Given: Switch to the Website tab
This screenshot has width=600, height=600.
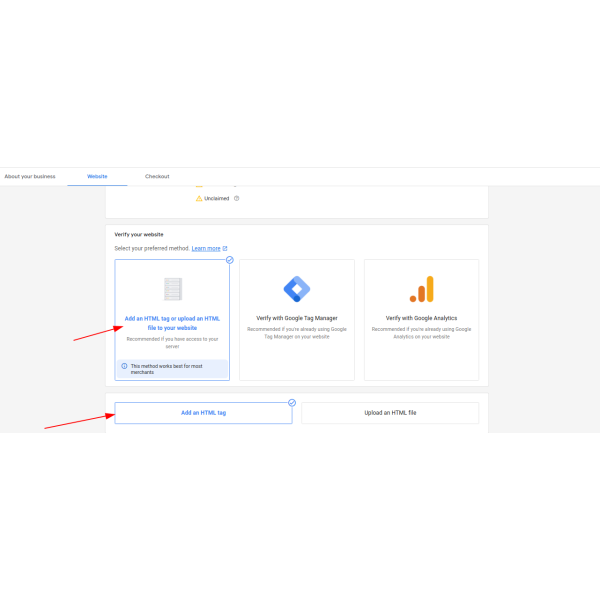Looking at the screenshot, I should click(97, 176).
